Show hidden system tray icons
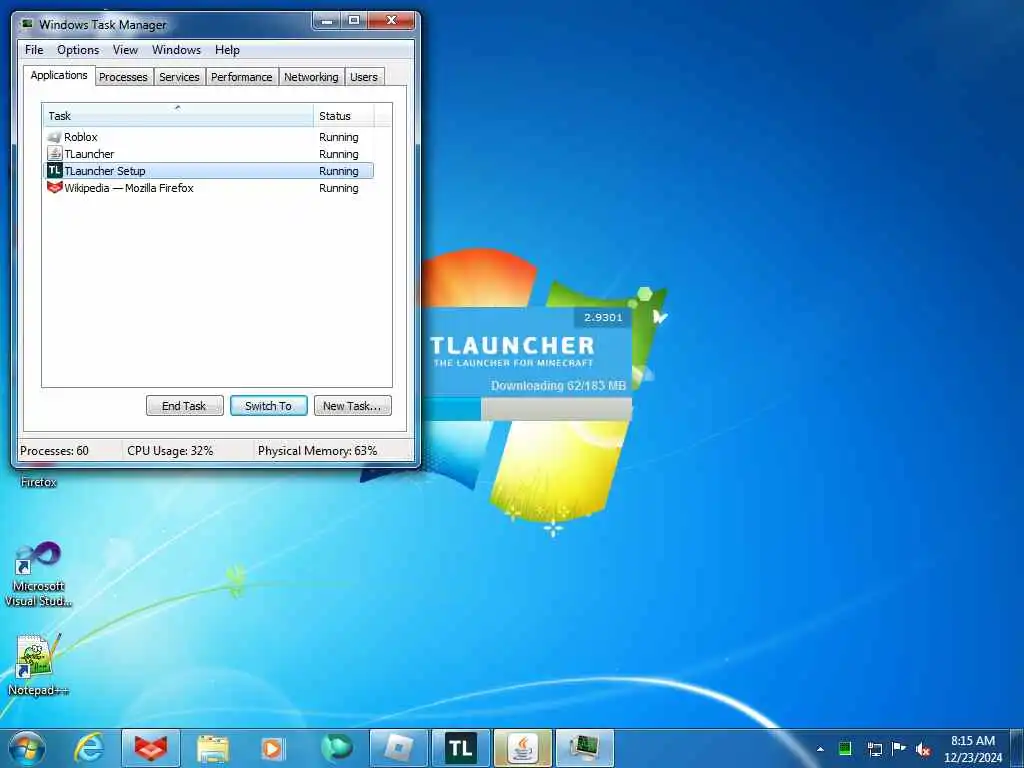The height and width of the screenshot is (768, 1024). click(820, 749)
